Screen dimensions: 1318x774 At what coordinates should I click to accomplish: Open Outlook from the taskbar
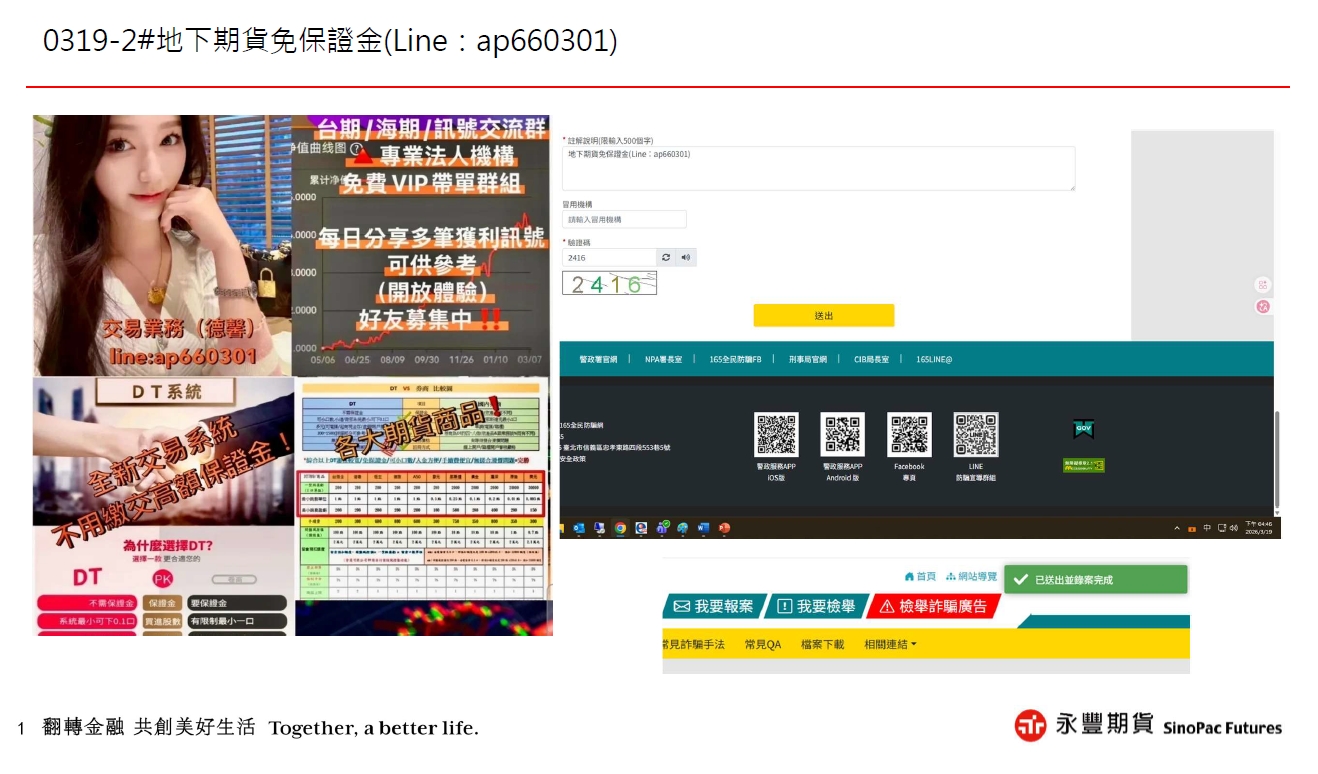(579, 528)
